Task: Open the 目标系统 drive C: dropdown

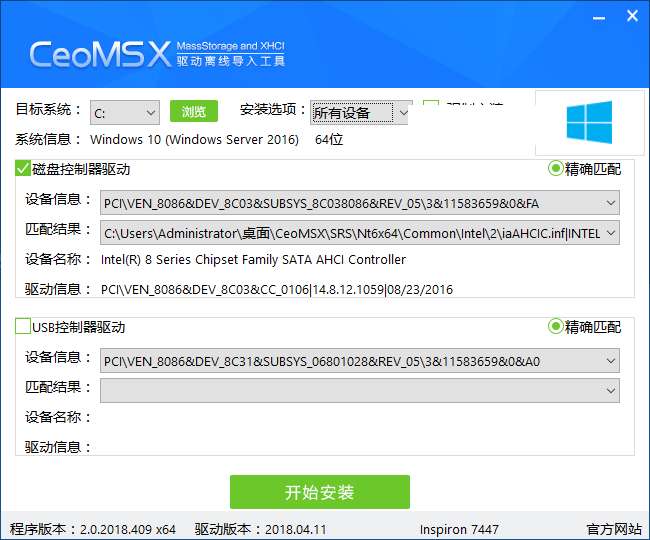Action: (125, 113)
